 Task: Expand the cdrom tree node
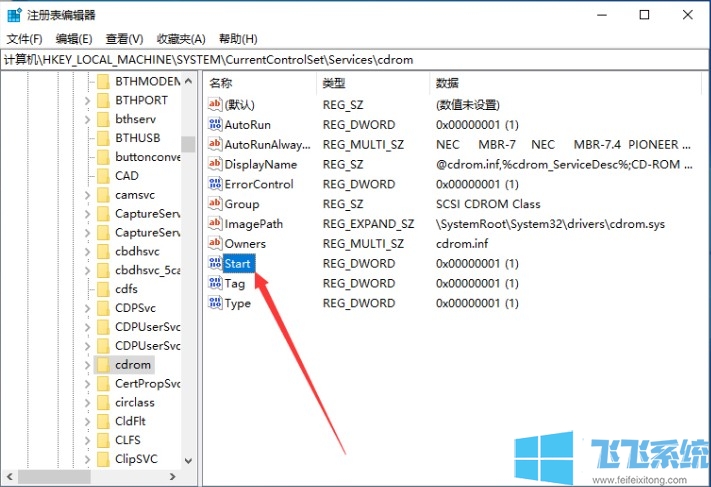point(87,365)
